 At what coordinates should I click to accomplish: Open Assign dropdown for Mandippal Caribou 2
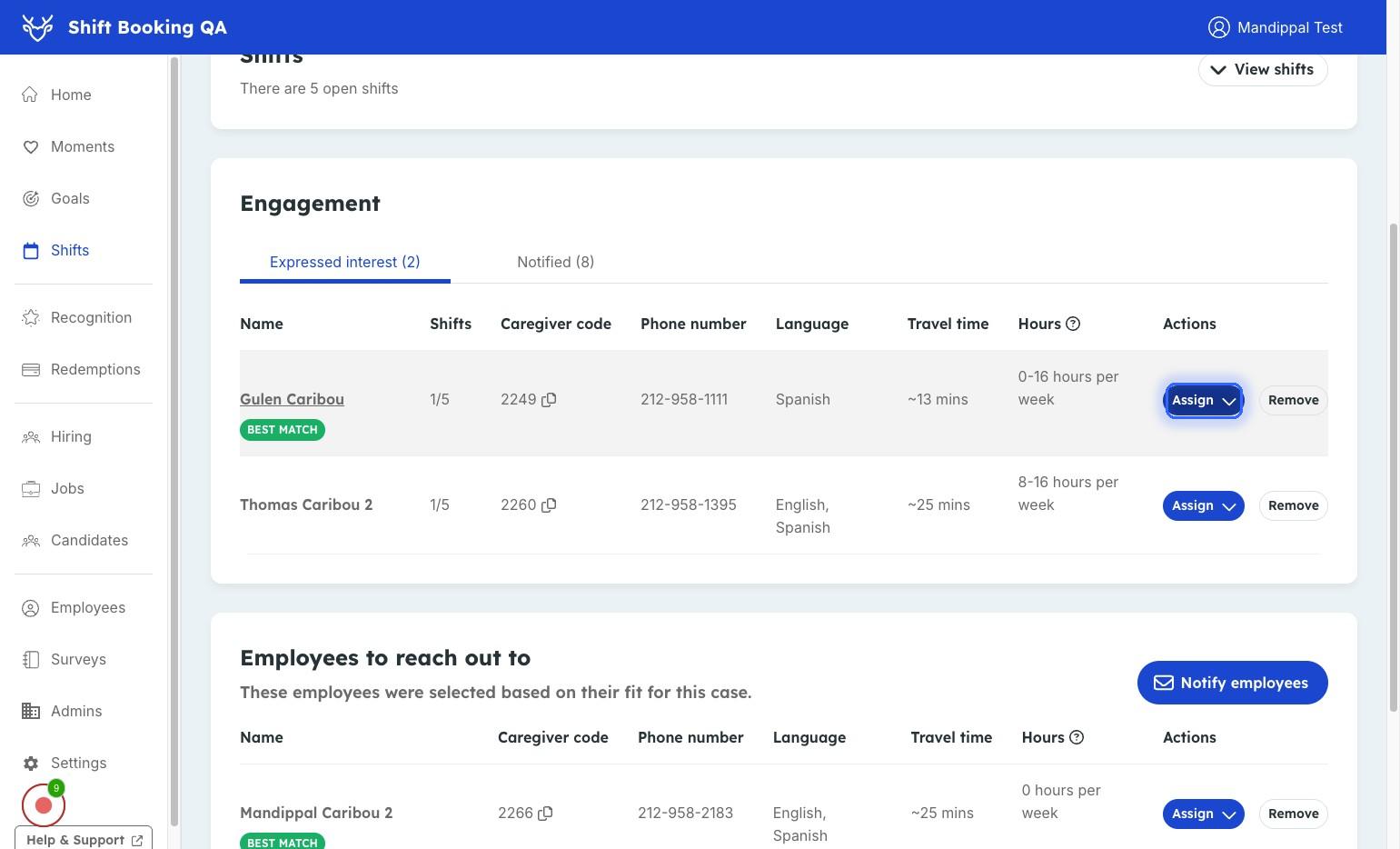coord(1203,814)
